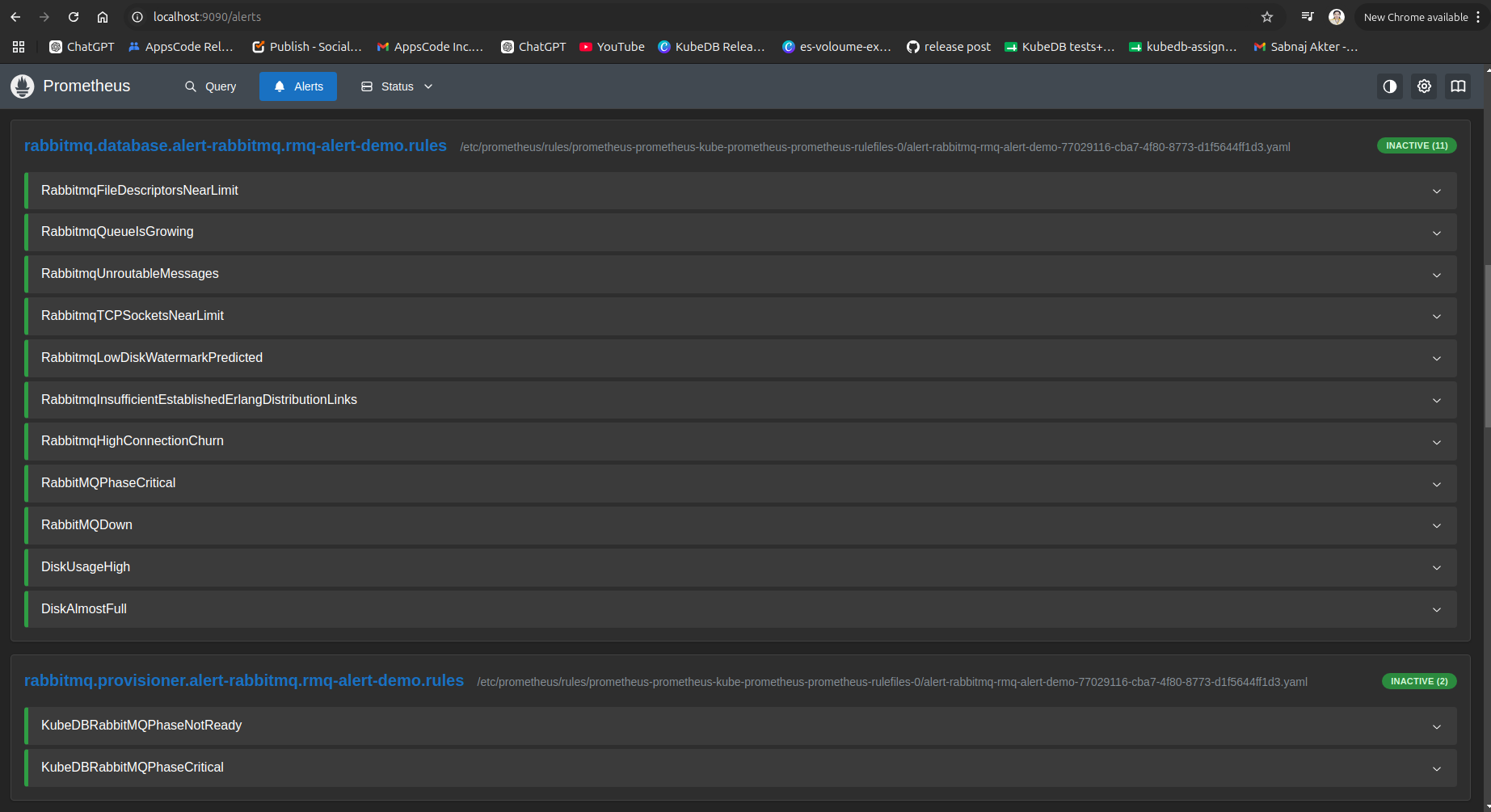The width and height of the screenshot is (1491, 812).
Task: Expand the DiskUsageHigh alert chevron
Action: (x=1437, y=567)
